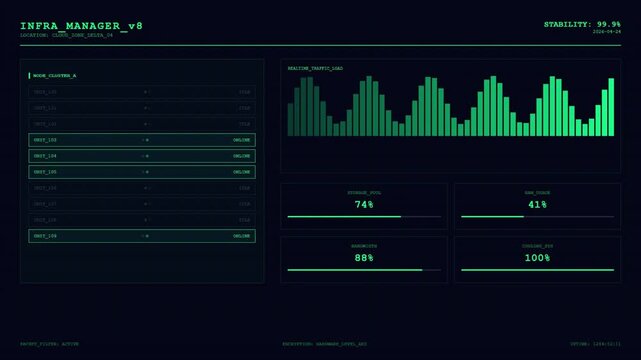Click ENCRYPTION: HARDWARE_LEVEL_AES footer status
The width and height of the screenshot is (641, 360).
[325, 344]
